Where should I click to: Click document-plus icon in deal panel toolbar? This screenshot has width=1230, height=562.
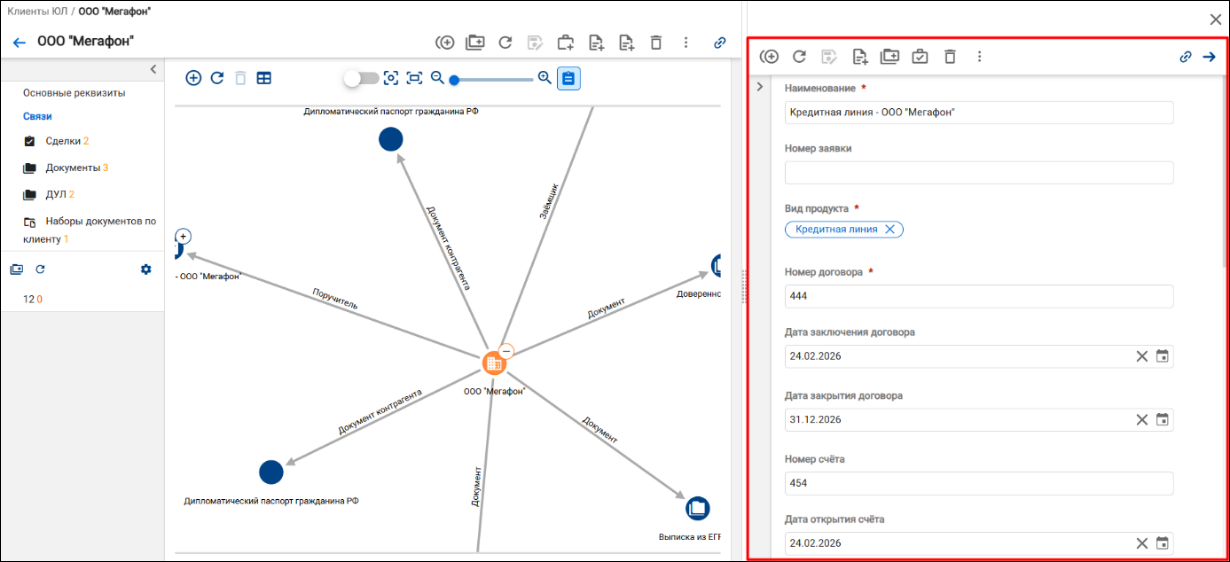coord(859,57)
